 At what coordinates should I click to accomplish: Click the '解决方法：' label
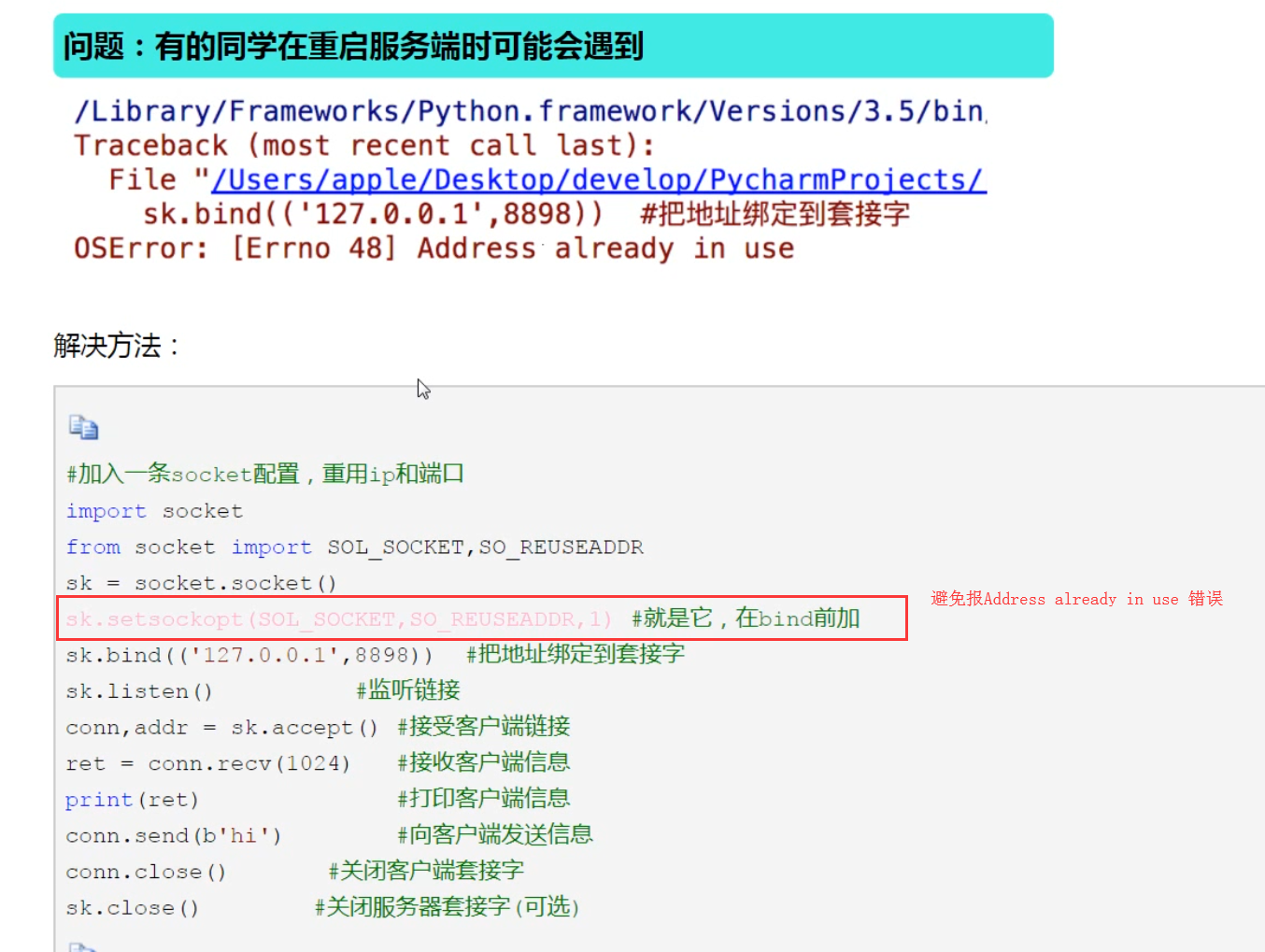click(x=117, y=346)
